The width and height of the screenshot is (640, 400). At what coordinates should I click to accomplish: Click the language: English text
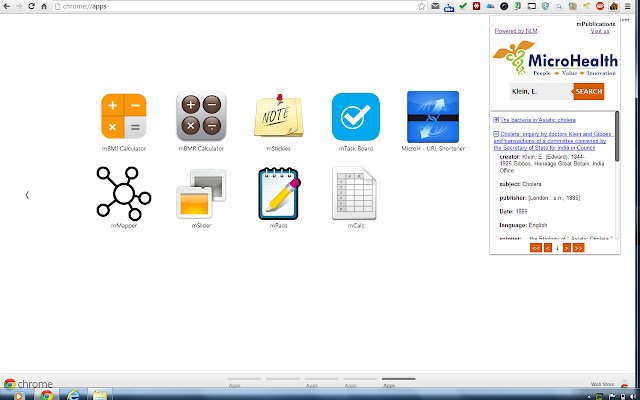click(x=523, y=225)
